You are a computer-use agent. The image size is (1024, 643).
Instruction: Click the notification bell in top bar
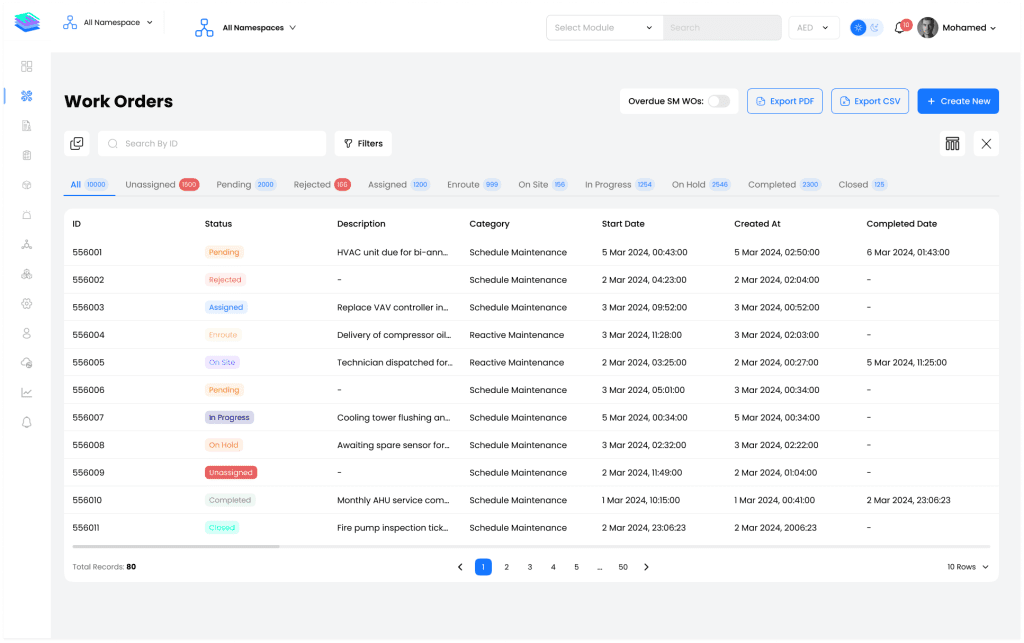pyautogui.click(x=898, y=28)
